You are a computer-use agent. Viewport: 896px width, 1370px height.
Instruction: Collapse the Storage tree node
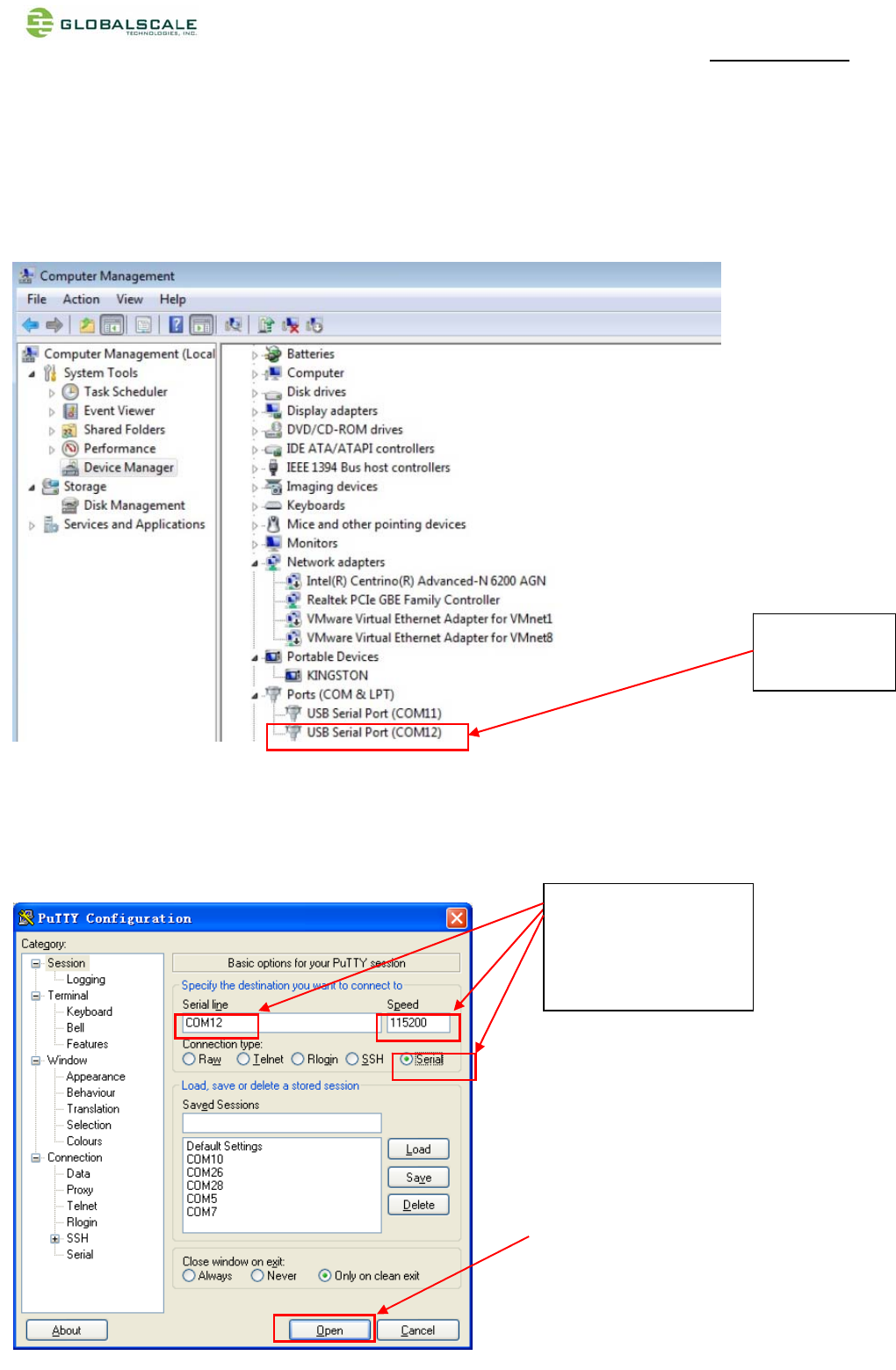33,487
